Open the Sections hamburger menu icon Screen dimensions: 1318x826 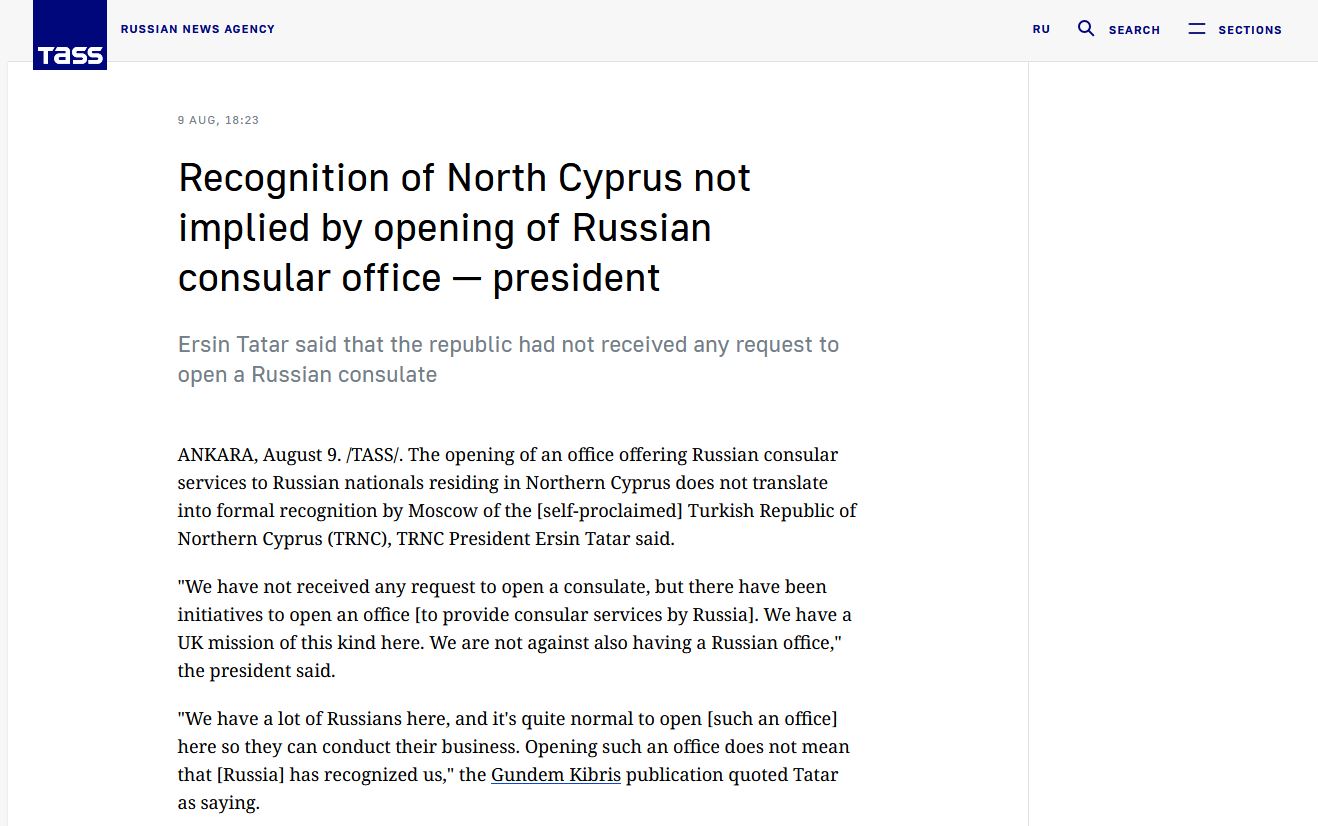1196,29
